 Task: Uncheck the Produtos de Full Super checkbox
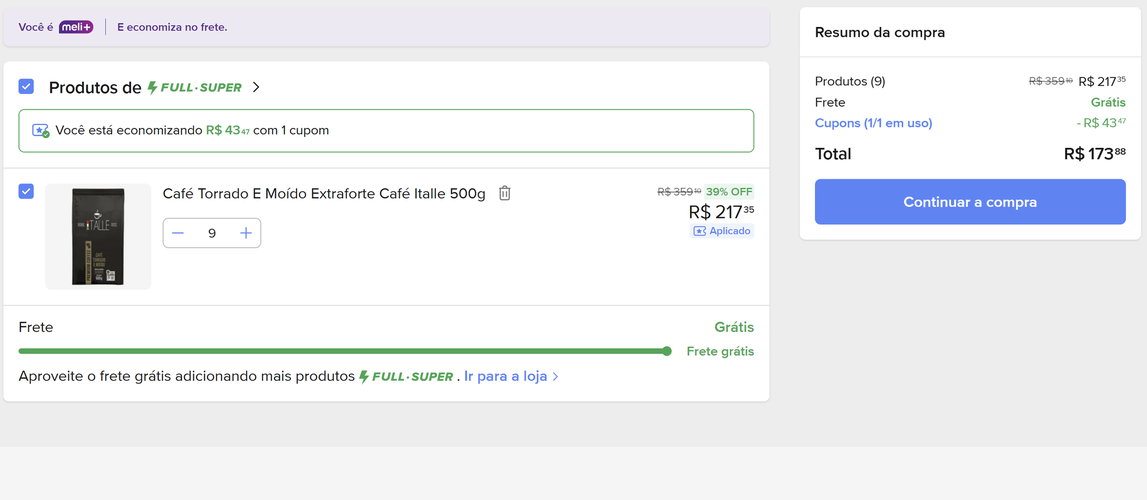point(26,86)
